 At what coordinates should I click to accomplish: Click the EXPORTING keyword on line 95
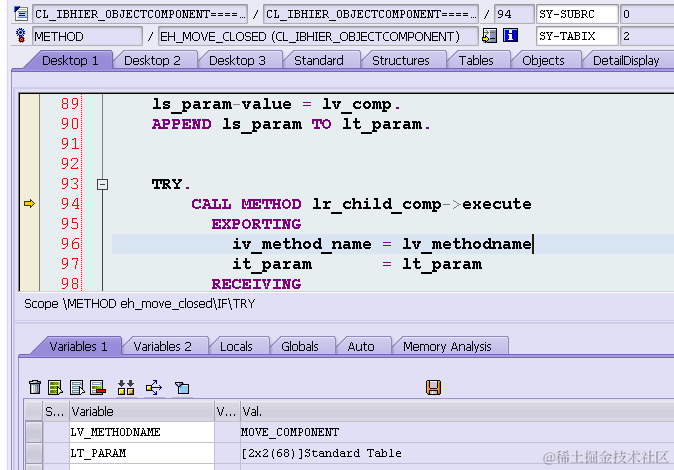pos(256,224)
